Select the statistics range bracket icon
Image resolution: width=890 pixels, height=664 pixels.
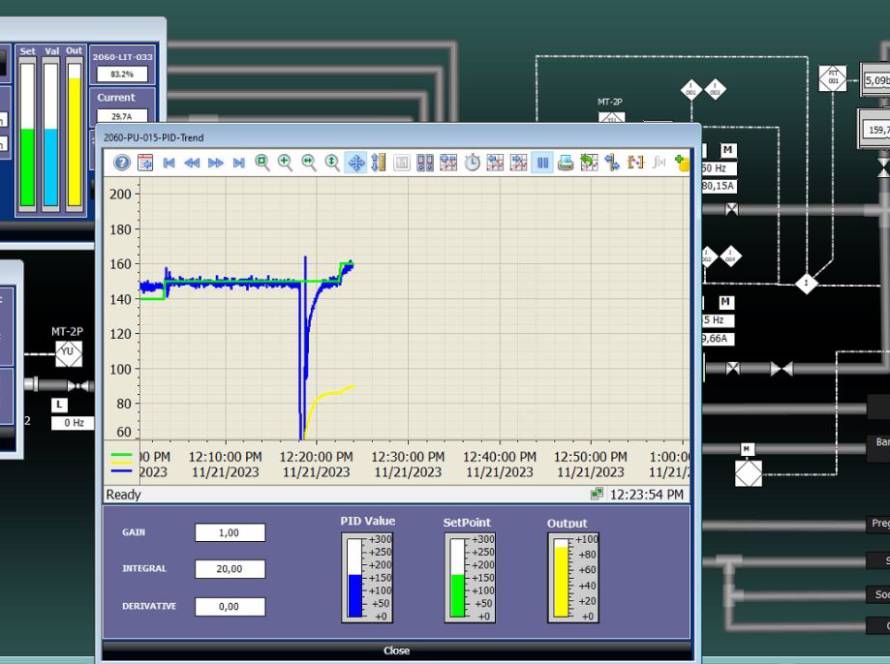click(635, 163)
